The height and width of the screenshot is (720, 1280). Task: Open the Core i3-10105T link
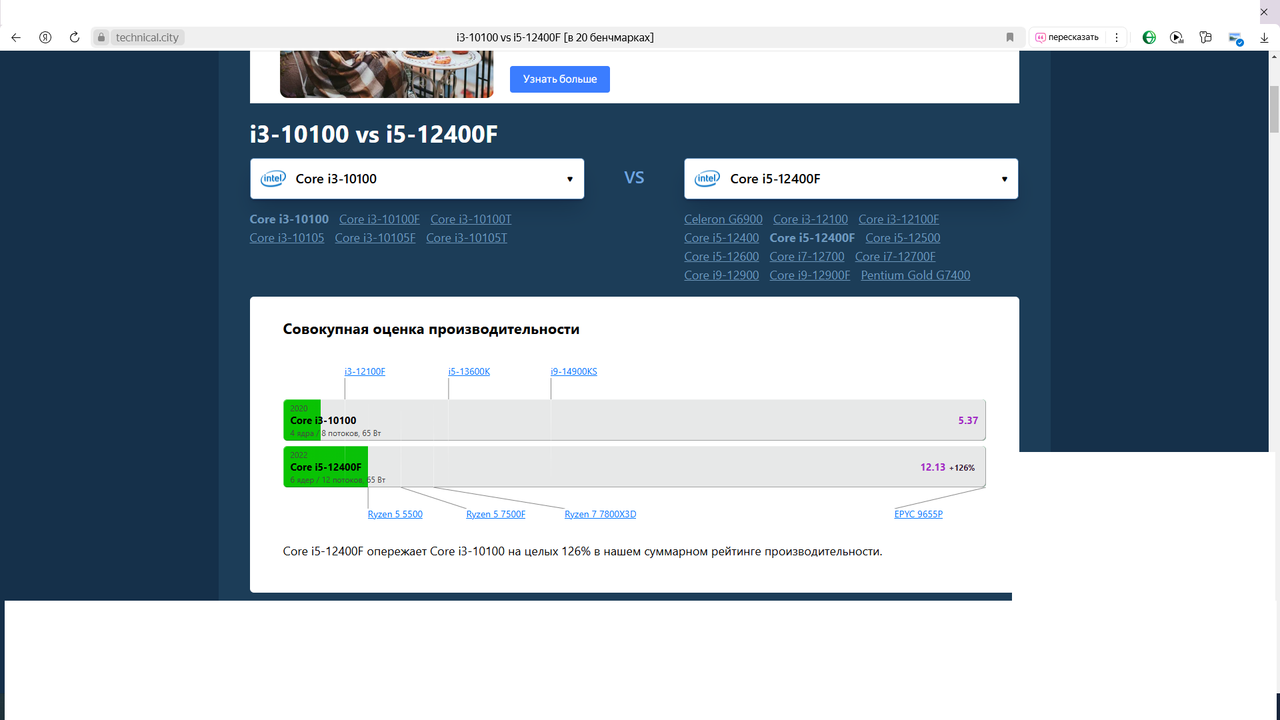[467, 238]
